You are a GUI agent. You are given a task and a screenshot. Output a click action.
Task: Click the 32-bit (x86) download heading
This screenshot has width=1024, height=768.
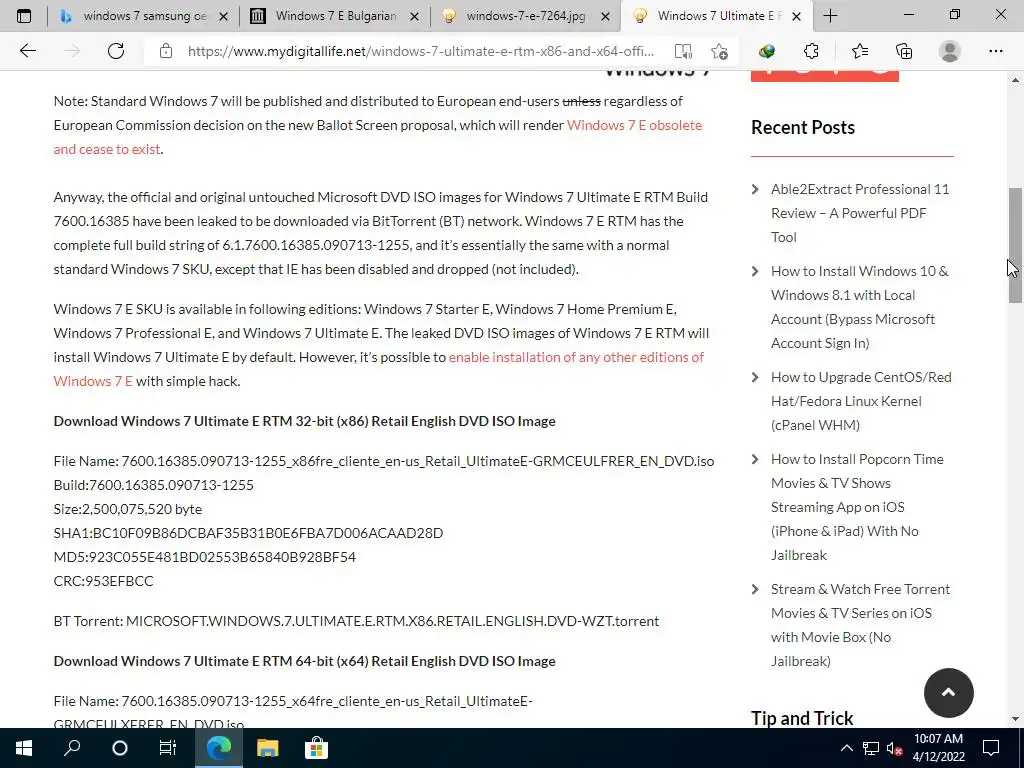[304, 421]
